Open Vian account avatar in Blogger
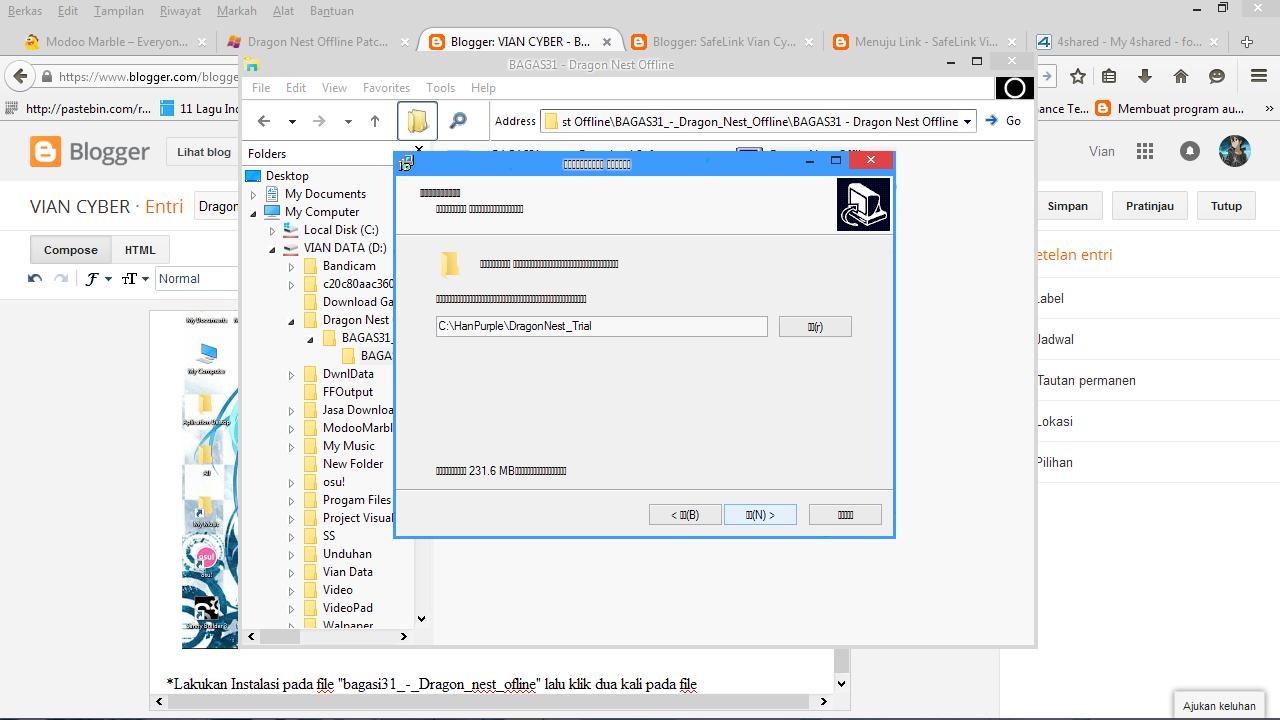The image size is (1280, 720). [x=1235, y=151]
